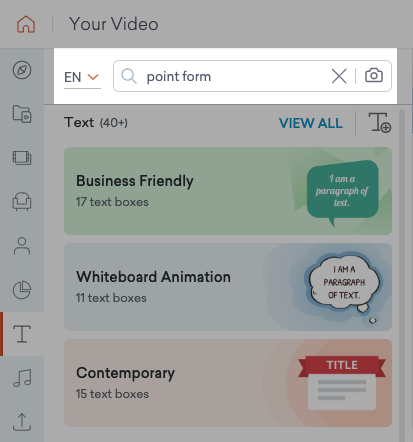Click the camera image search icon
The image size is (413, 442).
tap(374, 76)
